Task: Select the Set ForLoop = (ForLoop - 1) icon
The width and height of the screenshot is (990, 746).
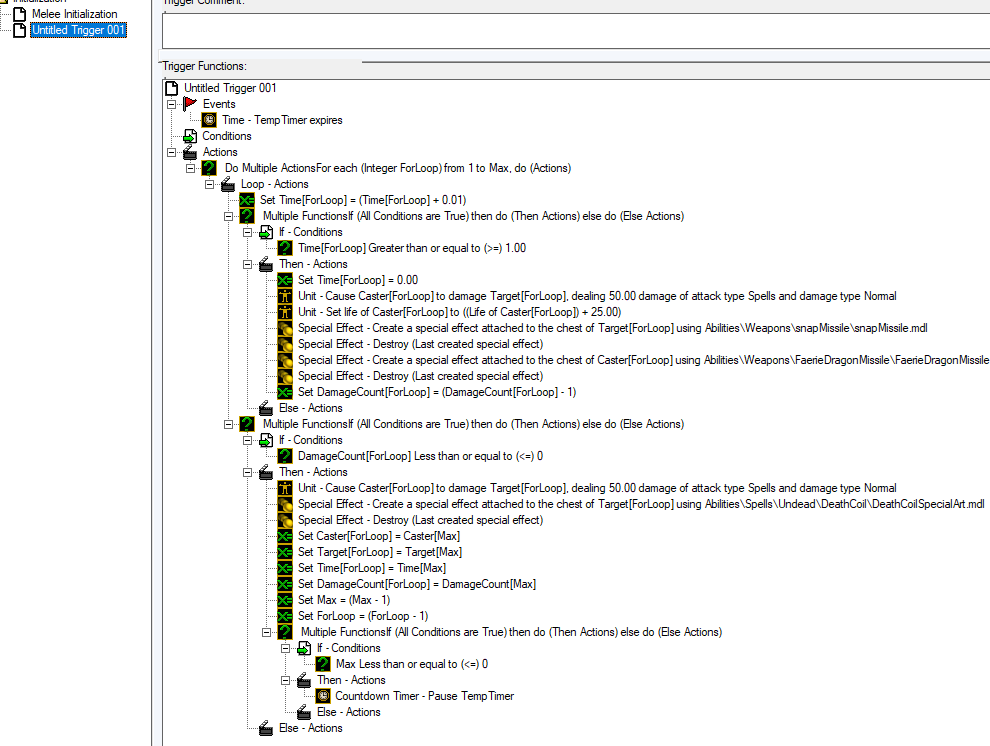Action: click(285, 616)
